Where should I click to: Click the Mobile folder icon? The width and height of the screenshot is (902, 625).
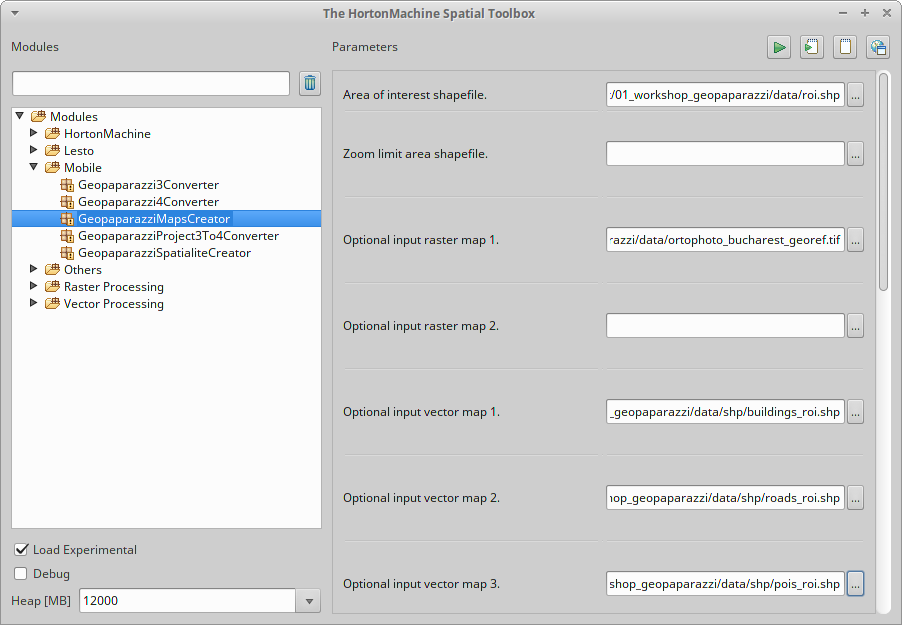tap(52, 167)
